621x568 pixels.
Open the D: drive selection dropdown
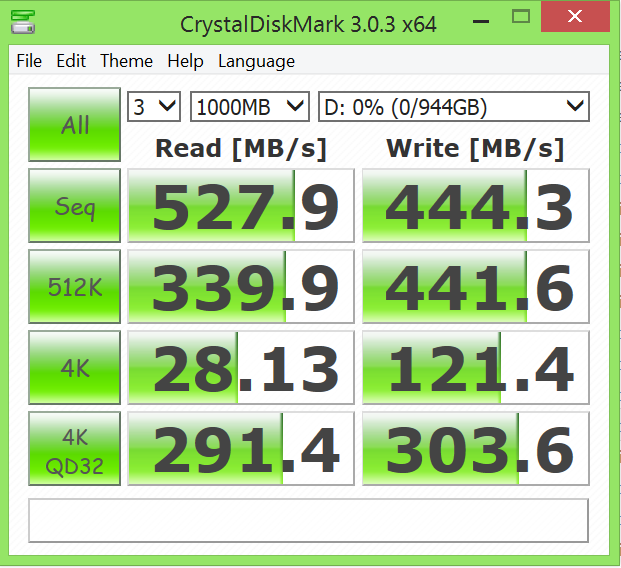click(x=452, y=106)
